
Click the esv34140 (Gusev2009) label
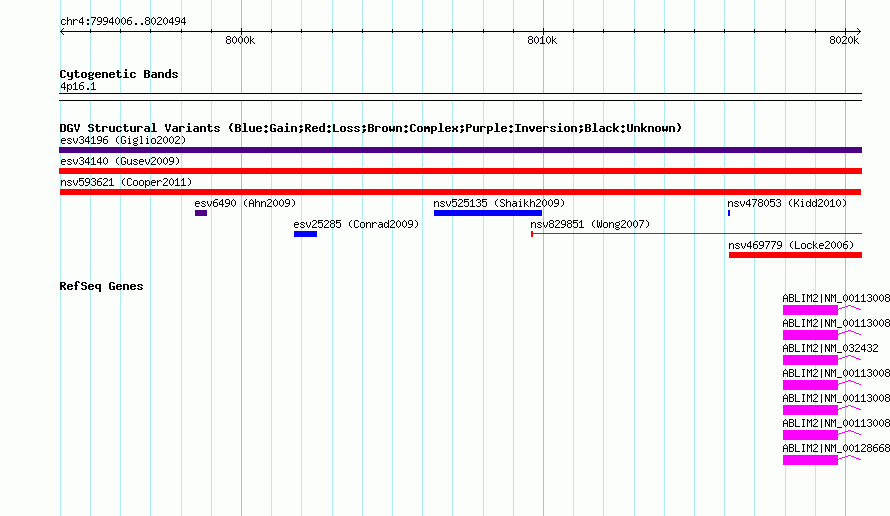click(x=120, y=161)
